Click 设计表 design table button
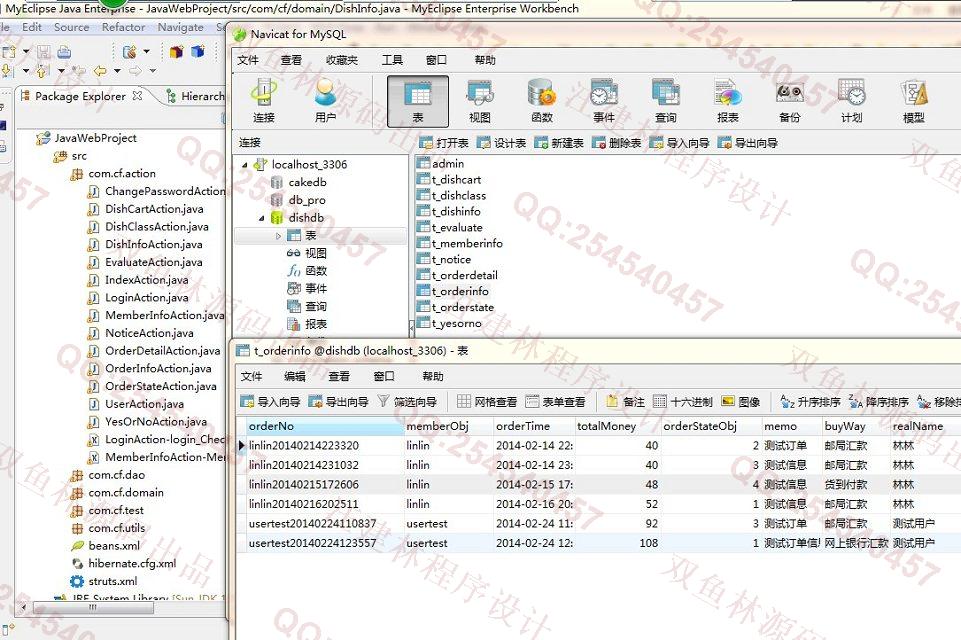Screen dimensions: 961x640 tap(502, 143)
